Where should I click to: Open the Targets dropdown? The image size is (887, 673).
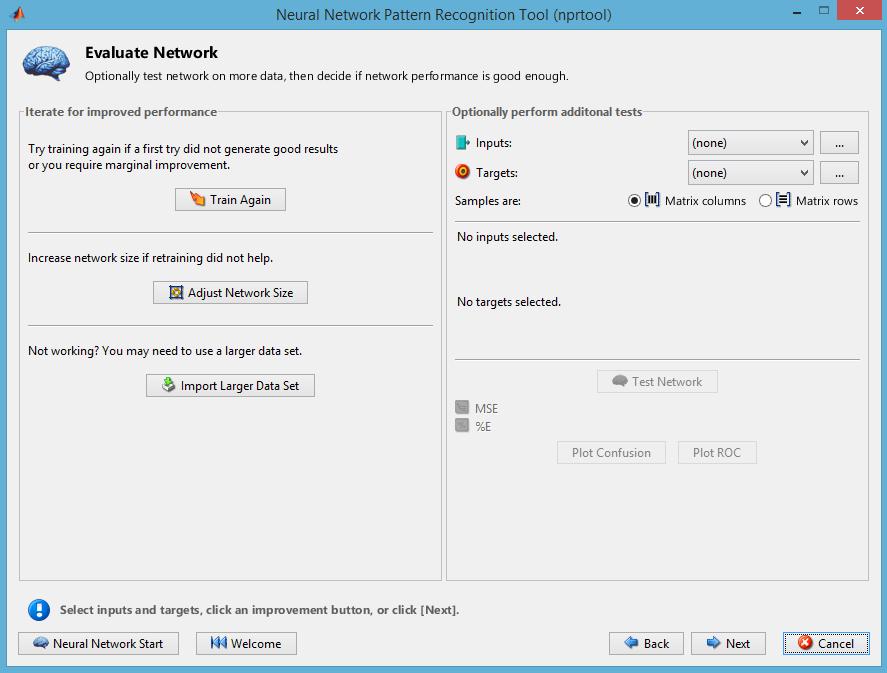point(750,172)
